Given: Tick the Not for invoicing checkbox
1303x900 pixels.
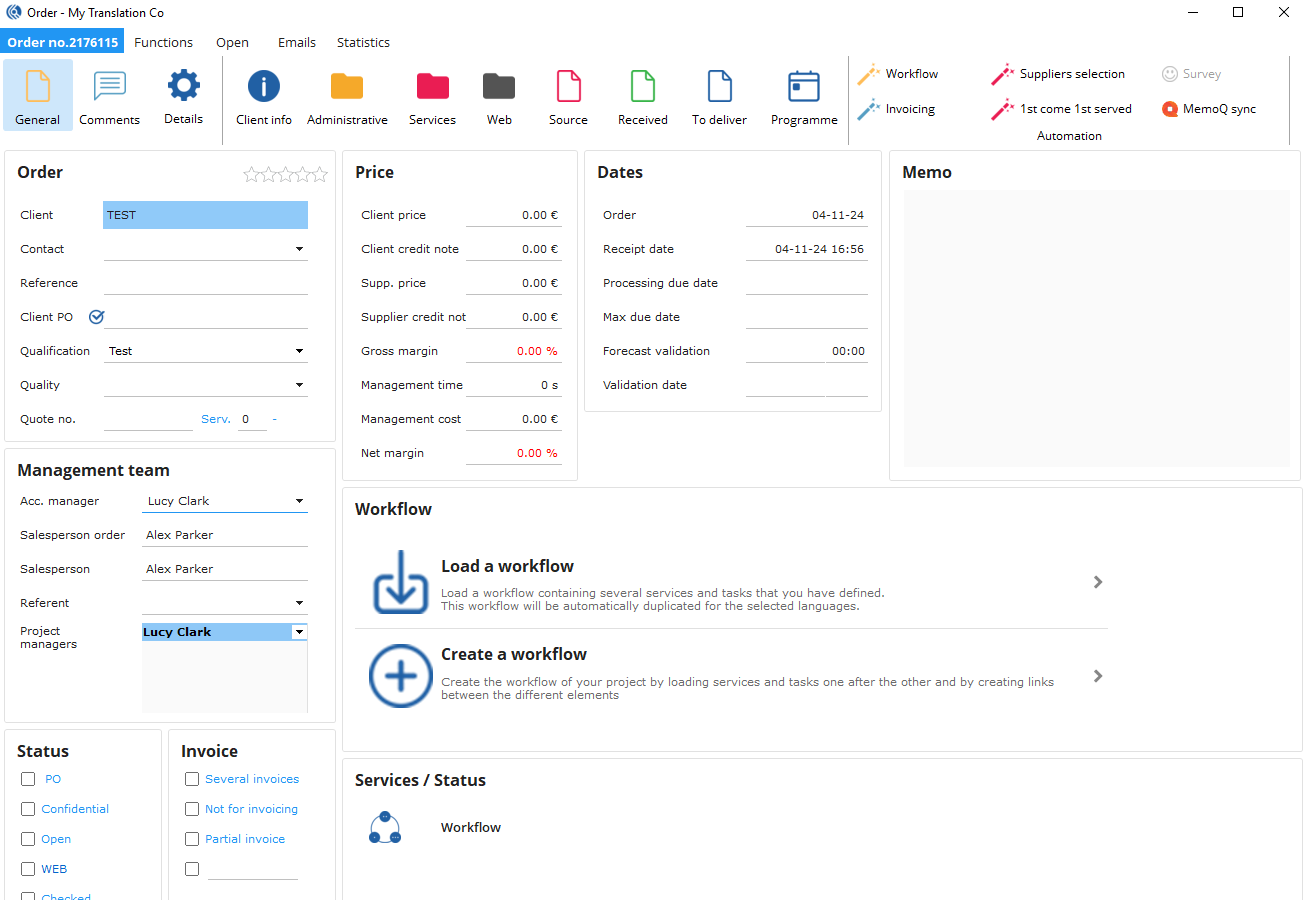Looking at the screenshot, I should point(192,809).
